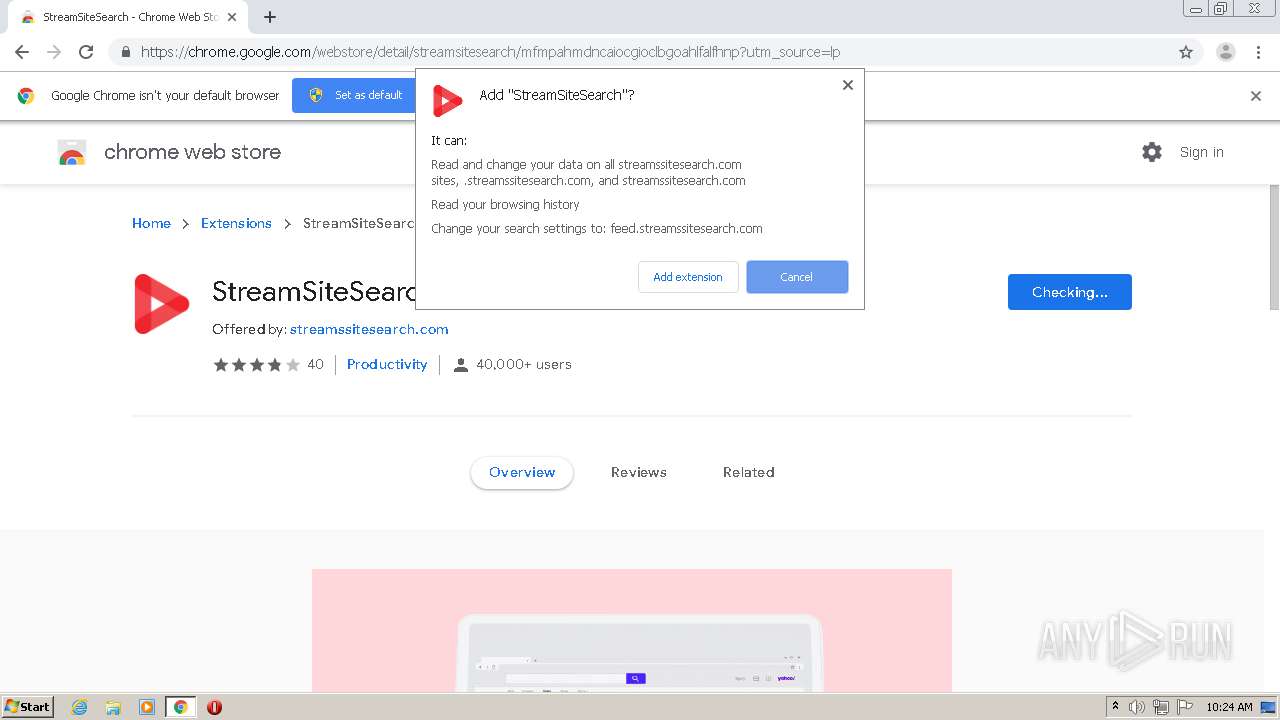Click the action center flag icon
Image resolution: width=1280 pixels, height=720 pixels.
tap(1185, 707)
